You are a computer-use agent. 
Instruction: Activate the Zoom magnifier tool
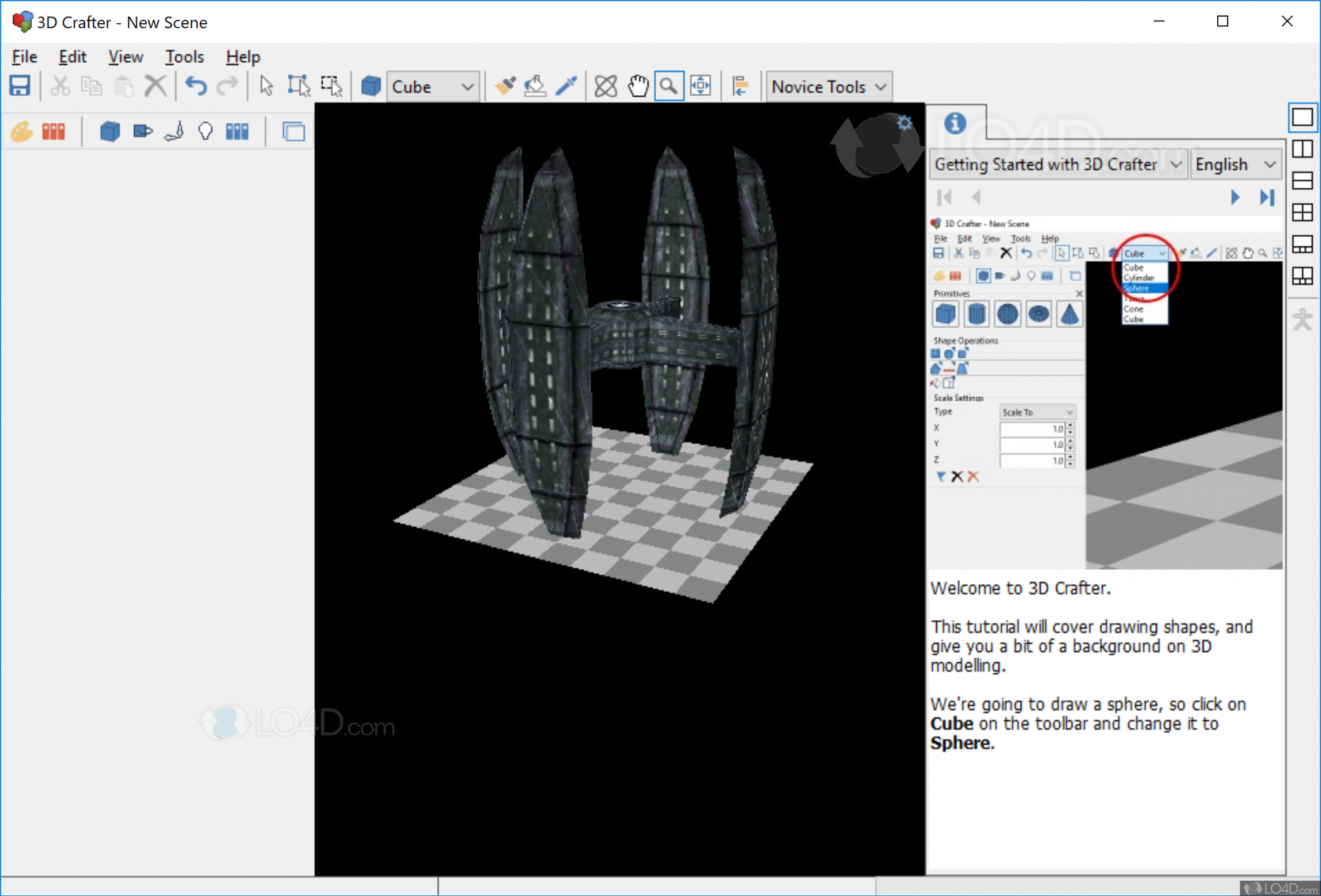coord(668,85)
